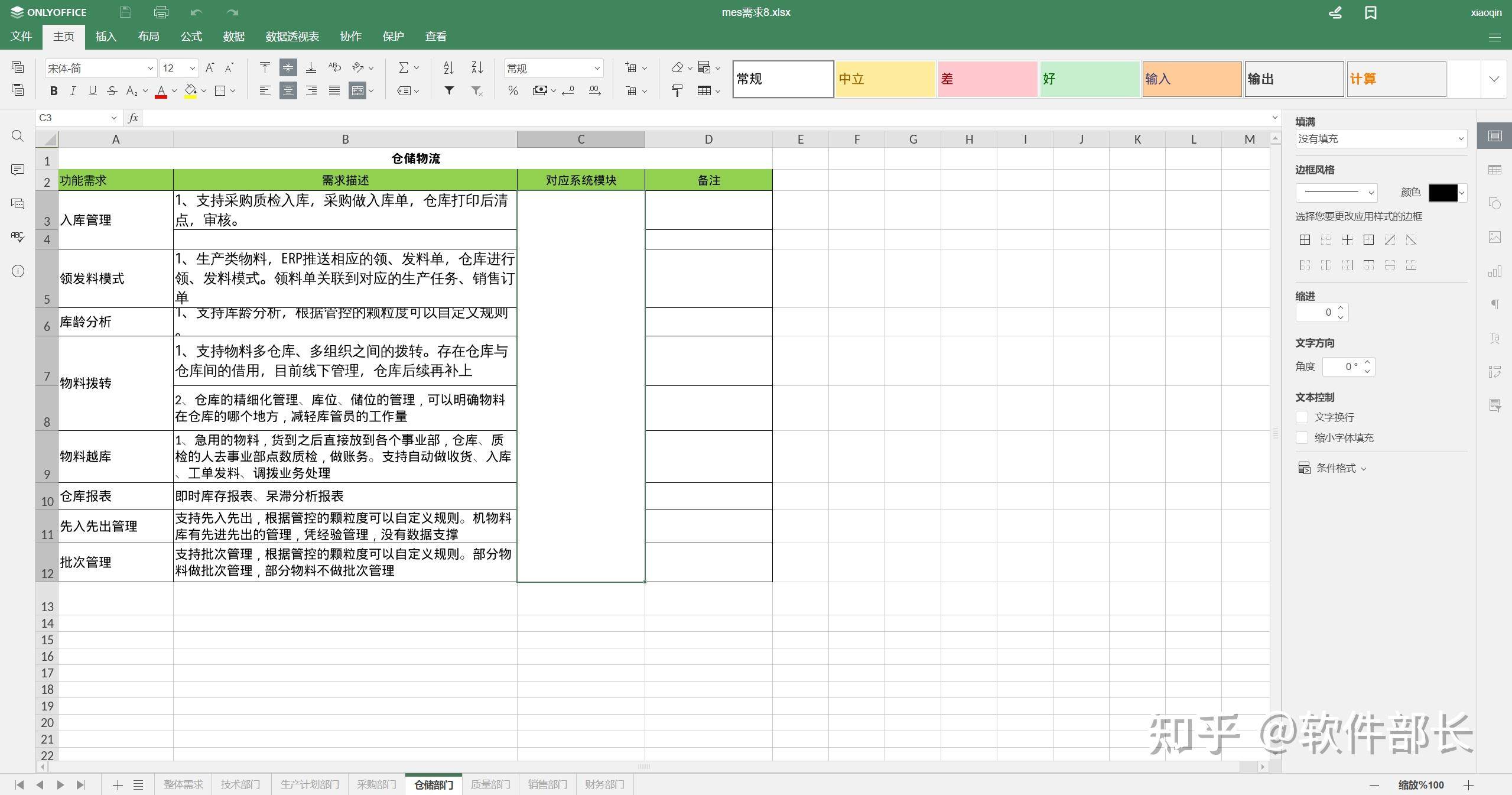Open the search panel in left sidebar
The image size is (1512, 795).
[x=18, y=137]
